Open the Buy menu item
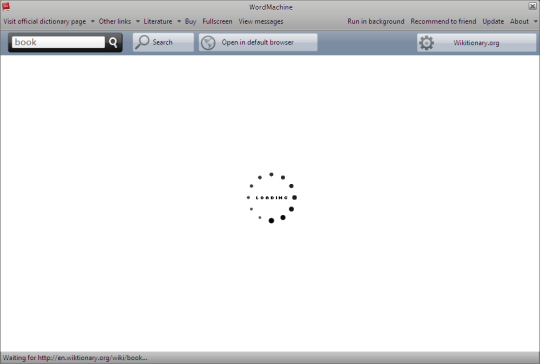The image size is (540, 364). [190, 21]
